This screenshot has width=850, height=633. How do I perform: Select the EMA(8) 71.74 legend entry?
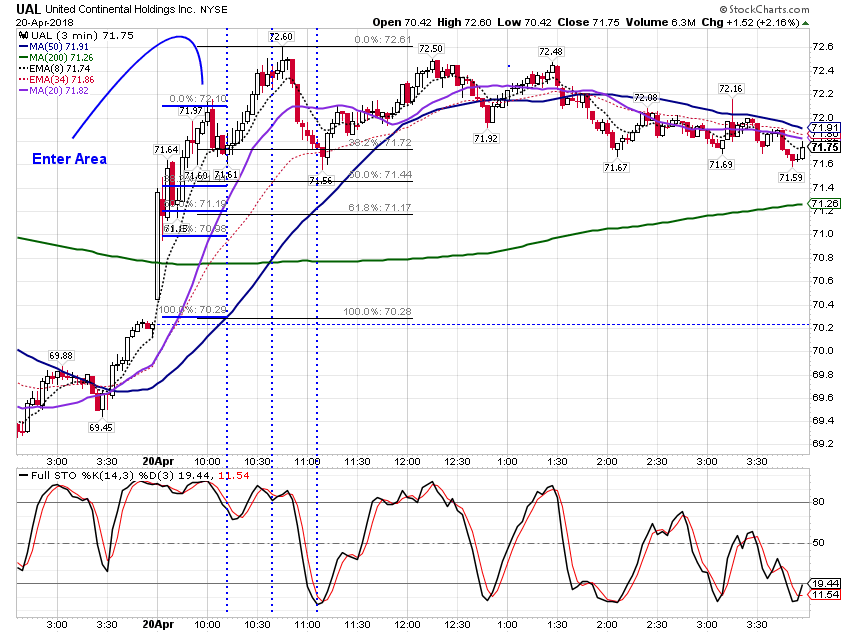(x=55, y=68)
